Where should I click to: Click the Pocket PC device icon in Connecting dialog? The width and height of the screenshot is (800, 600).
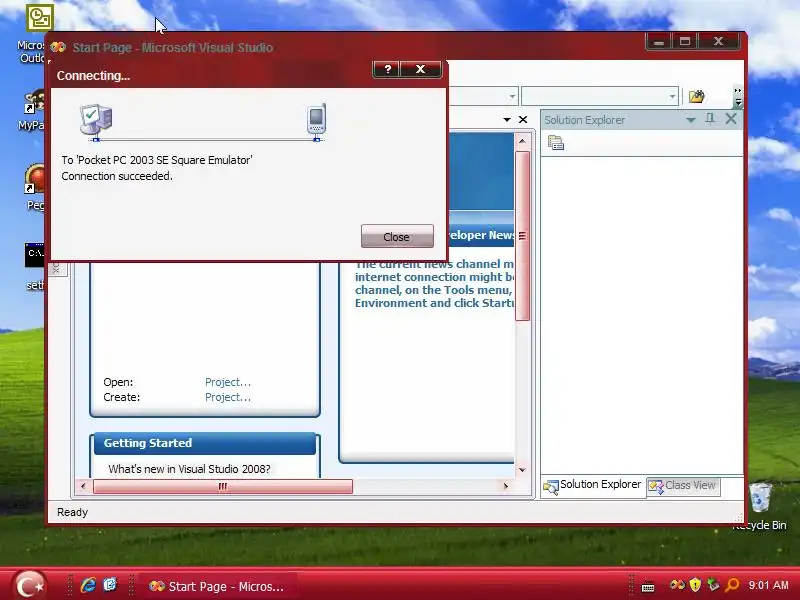coord(316,119)
